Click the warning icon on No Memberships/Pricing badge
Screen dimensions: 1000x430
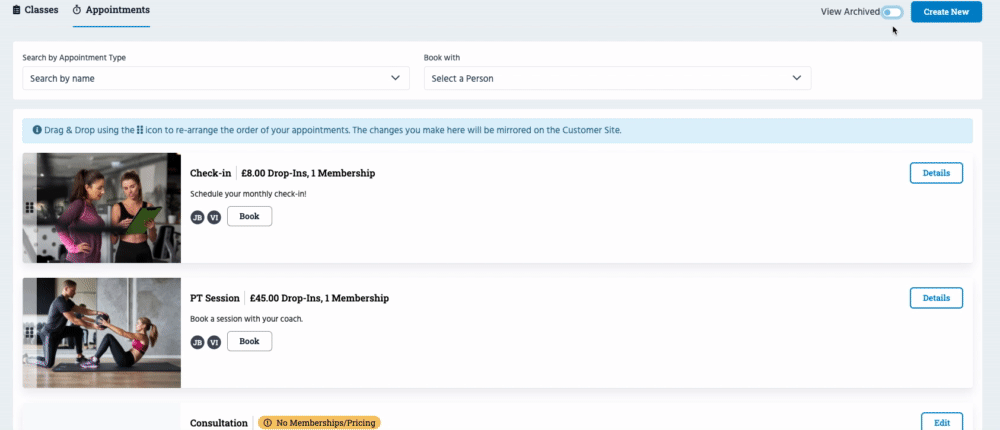pyautogui.click(x=267, y=423)
